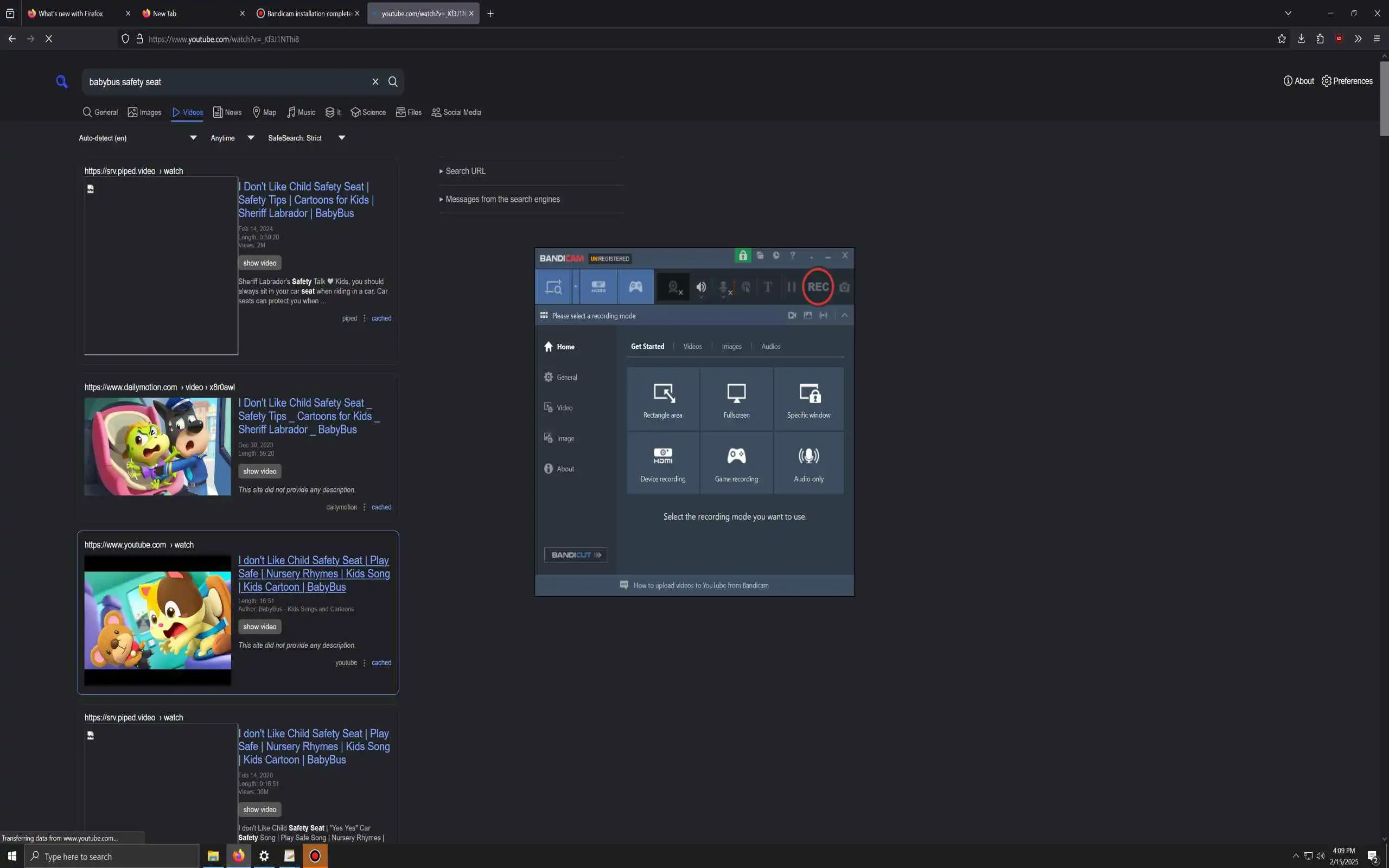Toggle the microphone recording icon

point(724,287)
